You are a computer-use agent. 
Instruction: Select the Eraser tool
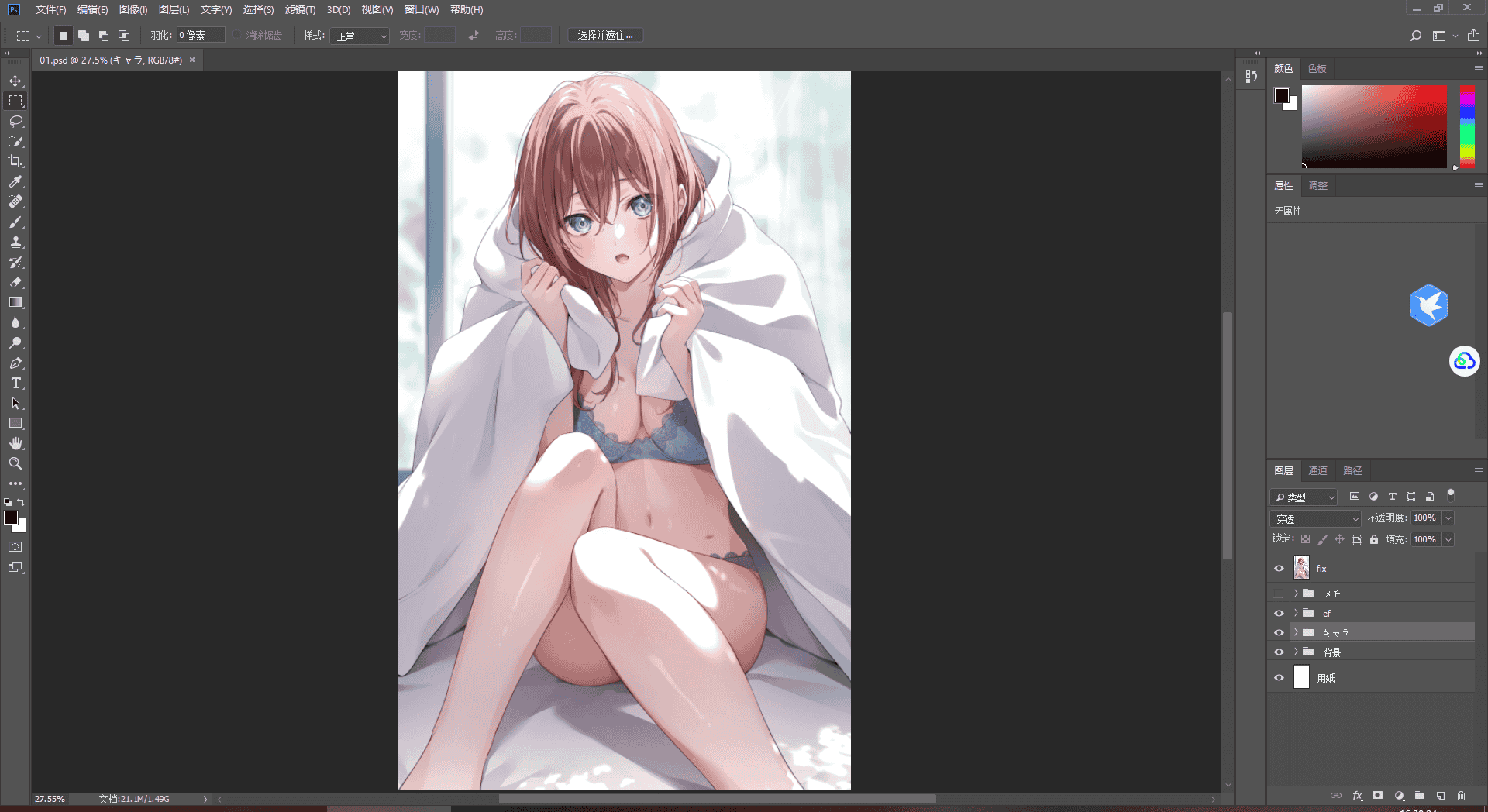15,282
